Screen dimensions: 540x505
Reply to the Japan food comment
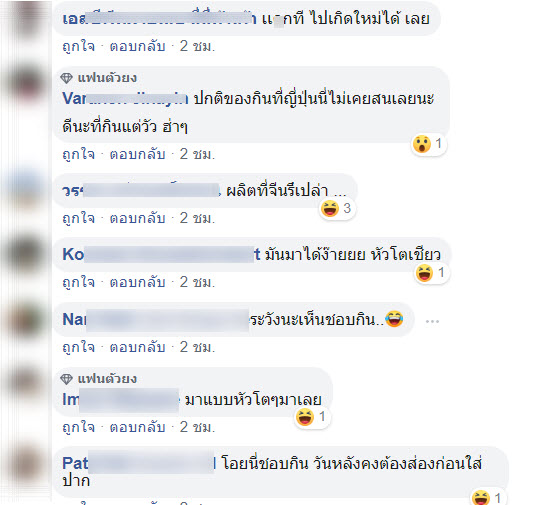(x=137, y=154)
